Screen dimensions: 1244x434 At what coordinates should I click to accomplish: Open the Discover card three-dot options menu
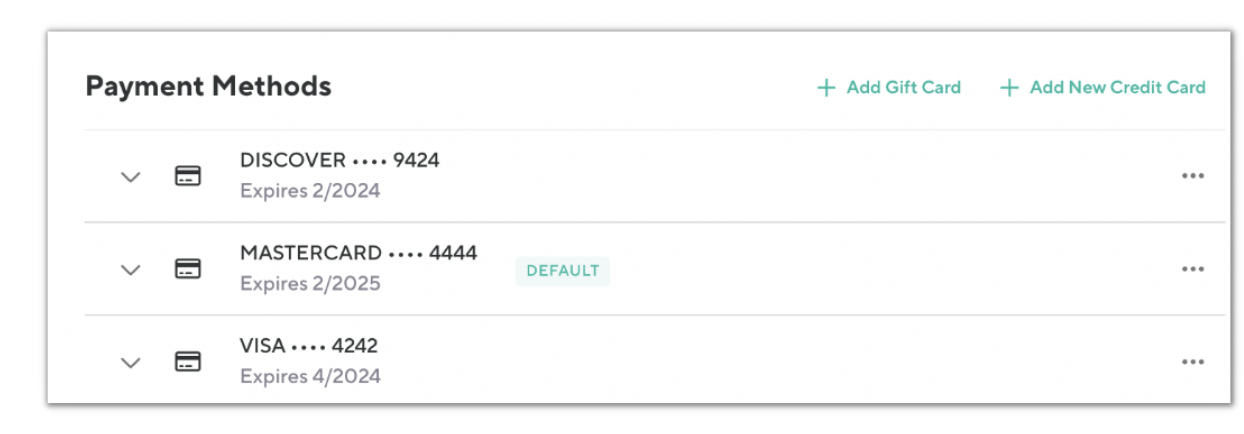coord(1192,176)
